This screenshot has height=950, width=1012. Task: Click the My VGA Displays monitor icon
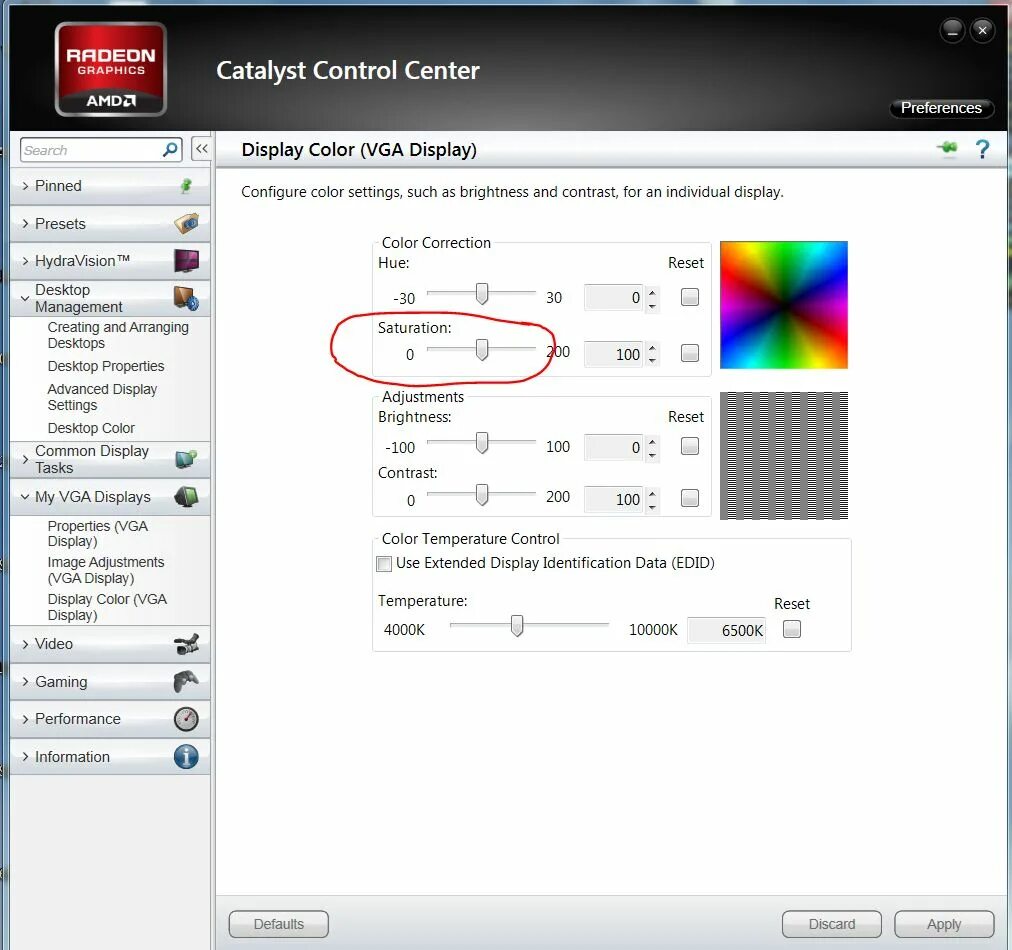(x=187, y=496)
